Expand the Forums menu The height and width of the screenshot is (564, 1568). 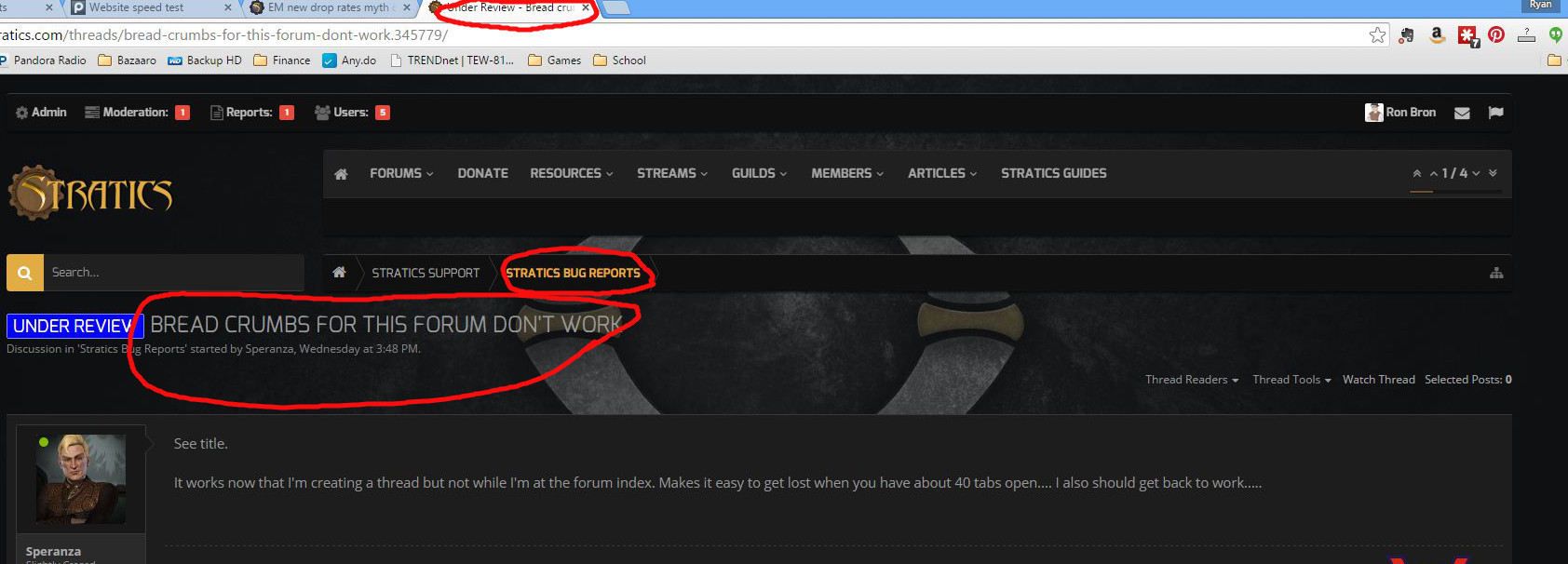pos(401,174)
